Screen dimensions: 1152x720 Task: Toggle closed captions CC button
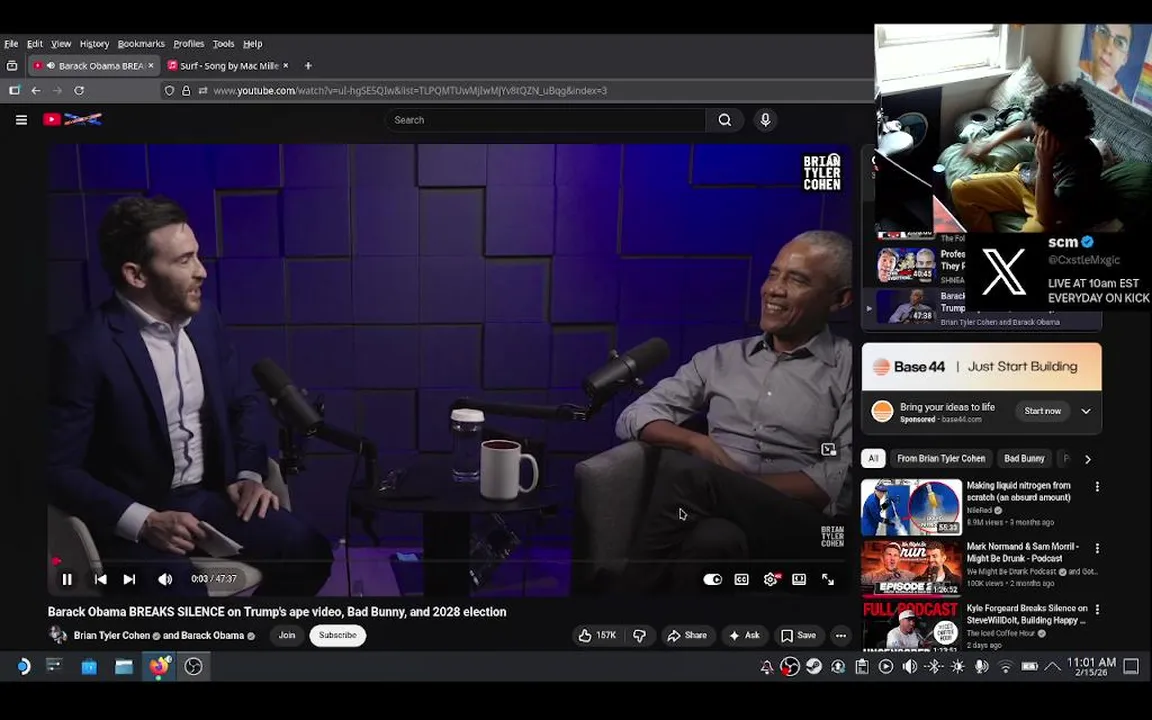[741, 579]
